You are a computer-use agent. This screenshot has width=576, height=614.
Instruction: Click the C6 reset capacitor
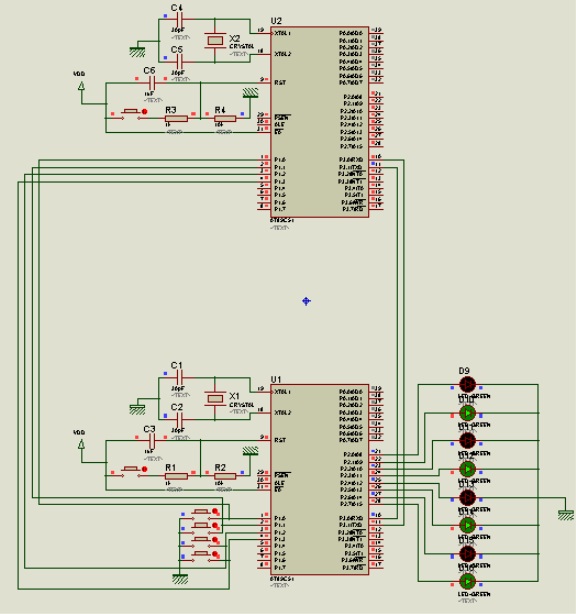coord(151,83)
